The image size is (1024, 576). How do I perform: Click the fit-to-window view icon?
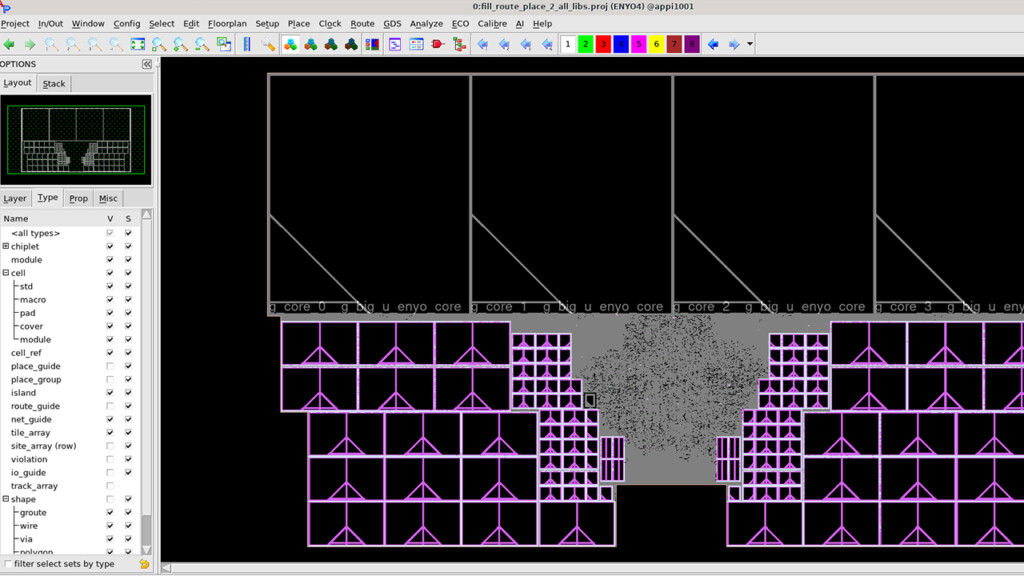point(138,44)
